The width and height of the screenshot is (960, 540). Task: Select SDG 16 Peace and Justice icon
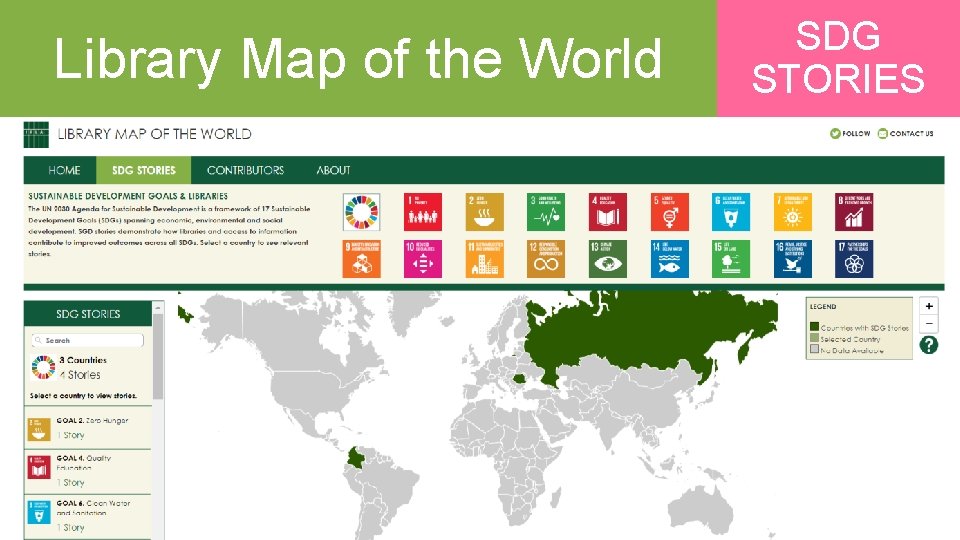click(792, 259)
